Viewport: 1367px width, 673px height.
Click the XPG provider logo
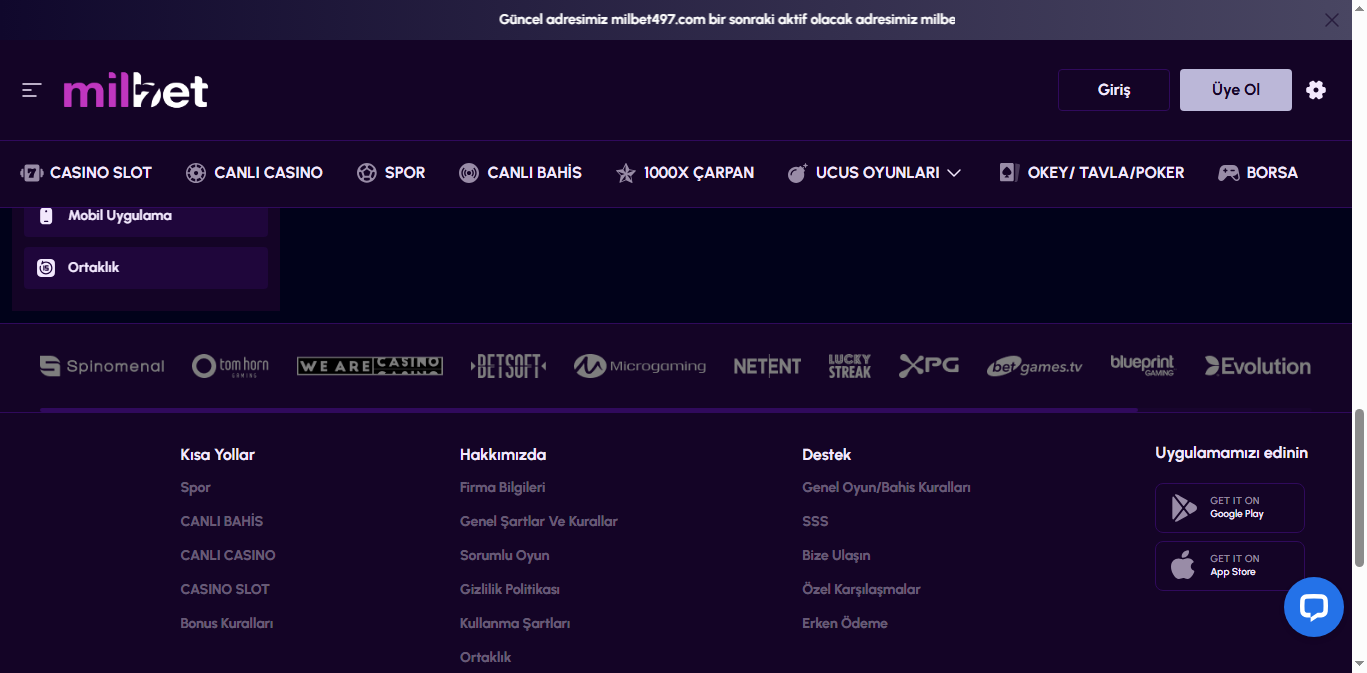point(929,366)
